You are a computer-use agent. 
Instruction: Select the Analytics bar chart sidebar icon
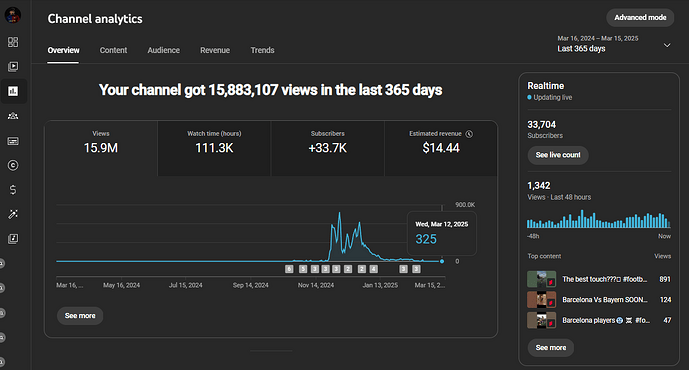[13, 91]
